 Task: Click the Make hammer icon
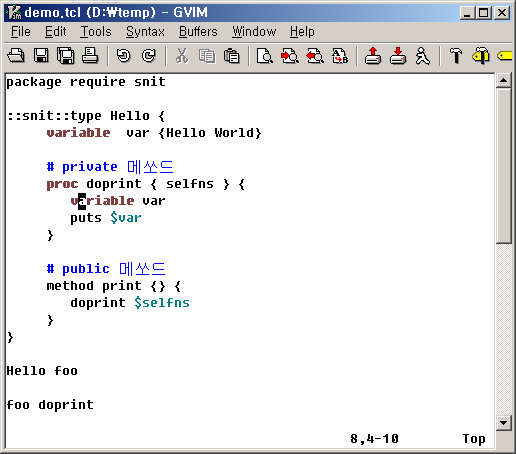tap(456, 55)
